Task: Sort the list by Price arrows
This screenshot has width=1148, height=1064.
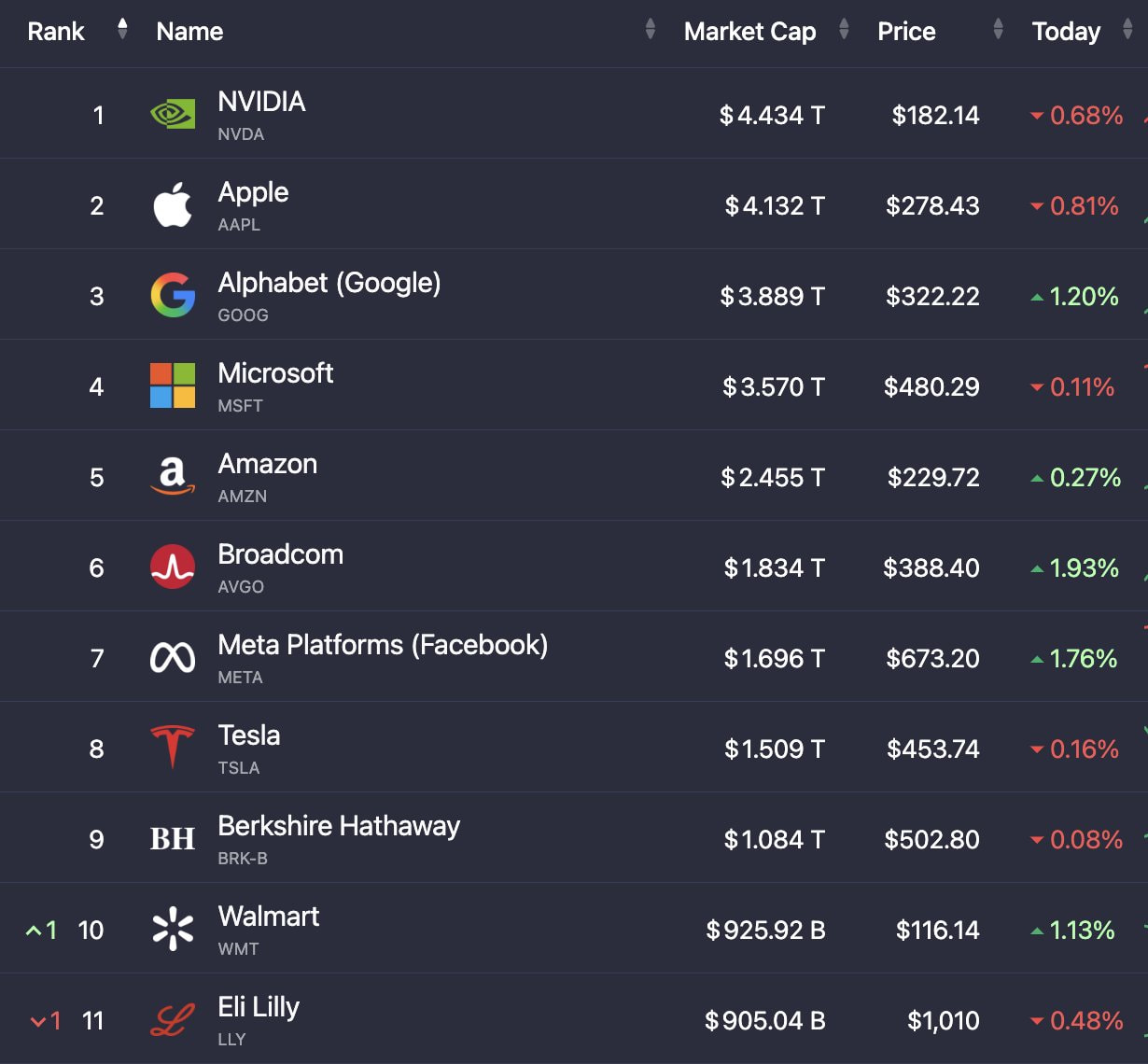Action: (998, 30)
